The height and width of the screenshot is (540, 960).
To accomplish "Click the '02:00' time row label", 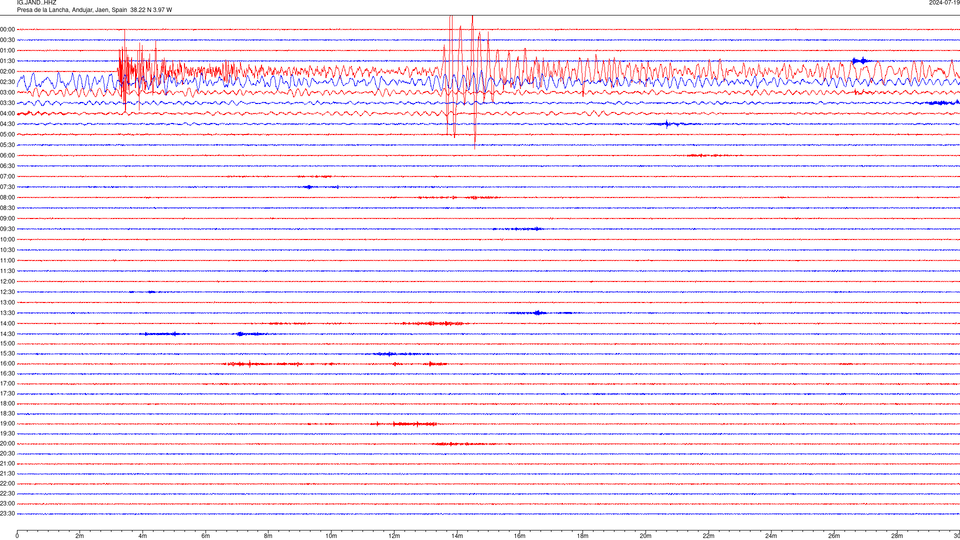I will tap(7, 71).
